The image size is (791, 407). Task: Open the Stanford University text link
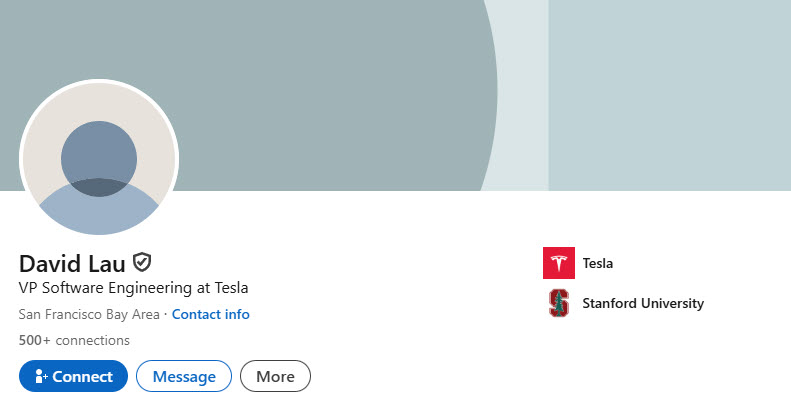point(643,303)
